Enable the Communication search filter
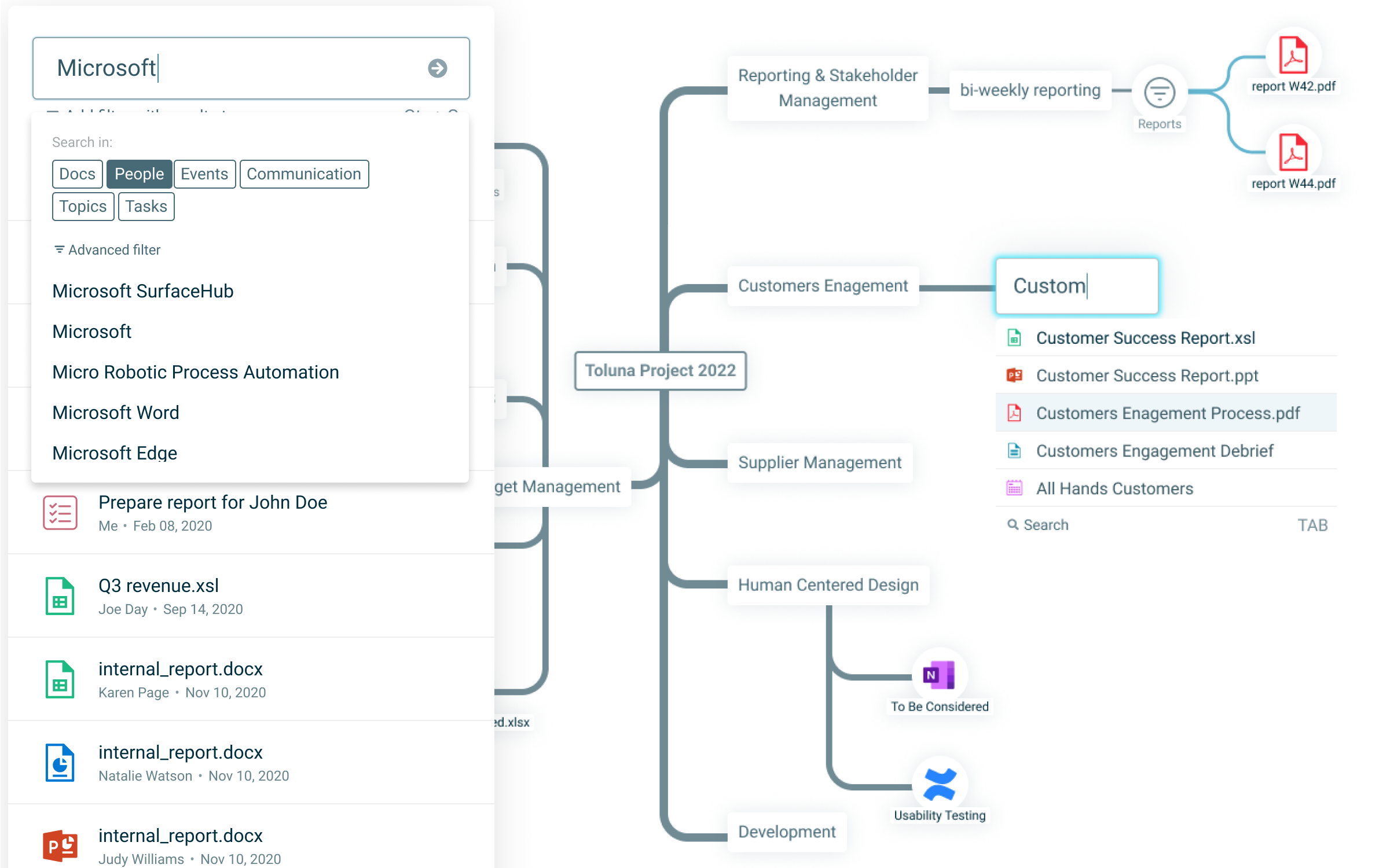Viewport: 1390px width, 868px height. (x=304, y=174)
